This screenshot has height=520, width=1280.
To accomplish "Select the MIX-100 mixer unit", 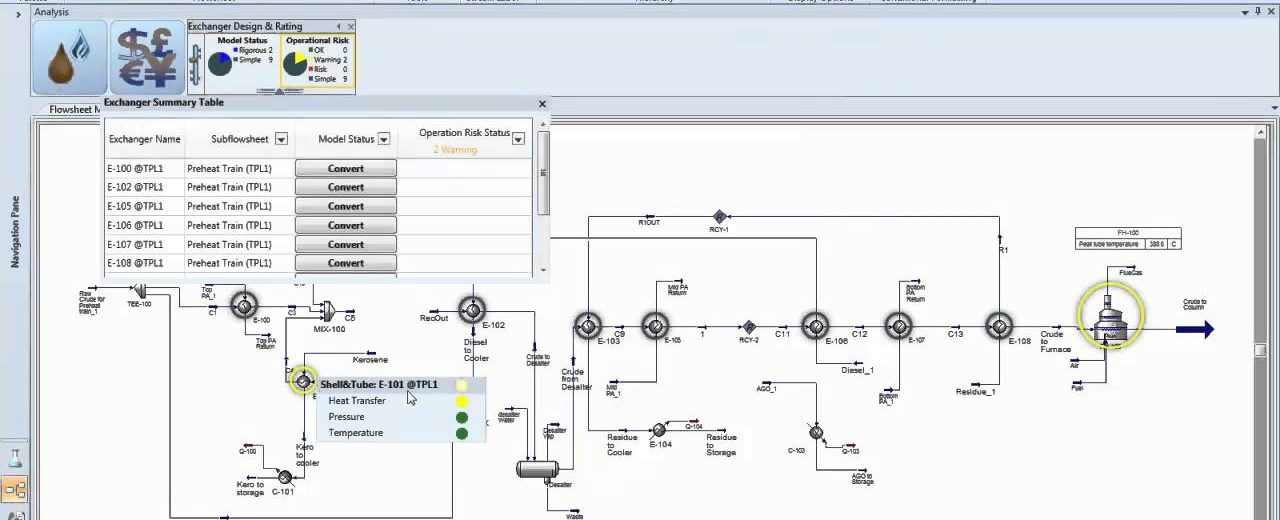I will coord(328,313).
